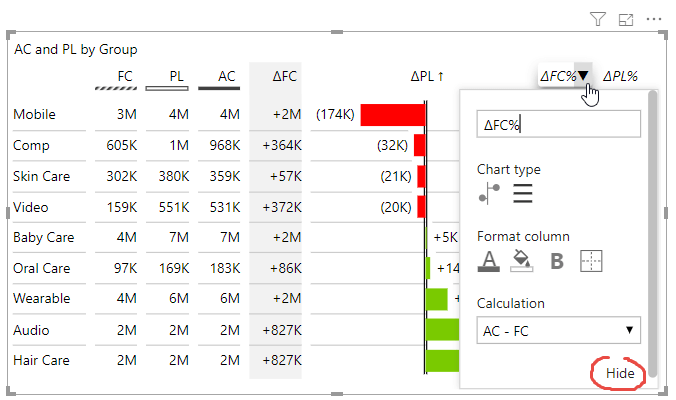Screen dimensions: 676x400
Task: Click the font color format icon
Action: (x=488, y=261)
